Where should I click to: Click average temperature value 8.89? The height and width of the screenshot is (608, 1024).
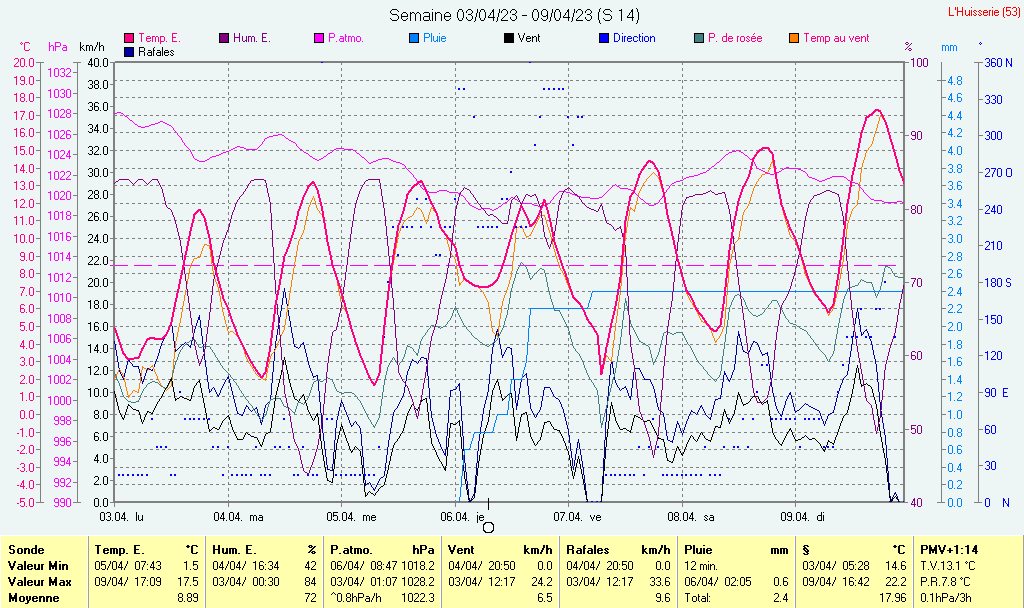(188, 598)
